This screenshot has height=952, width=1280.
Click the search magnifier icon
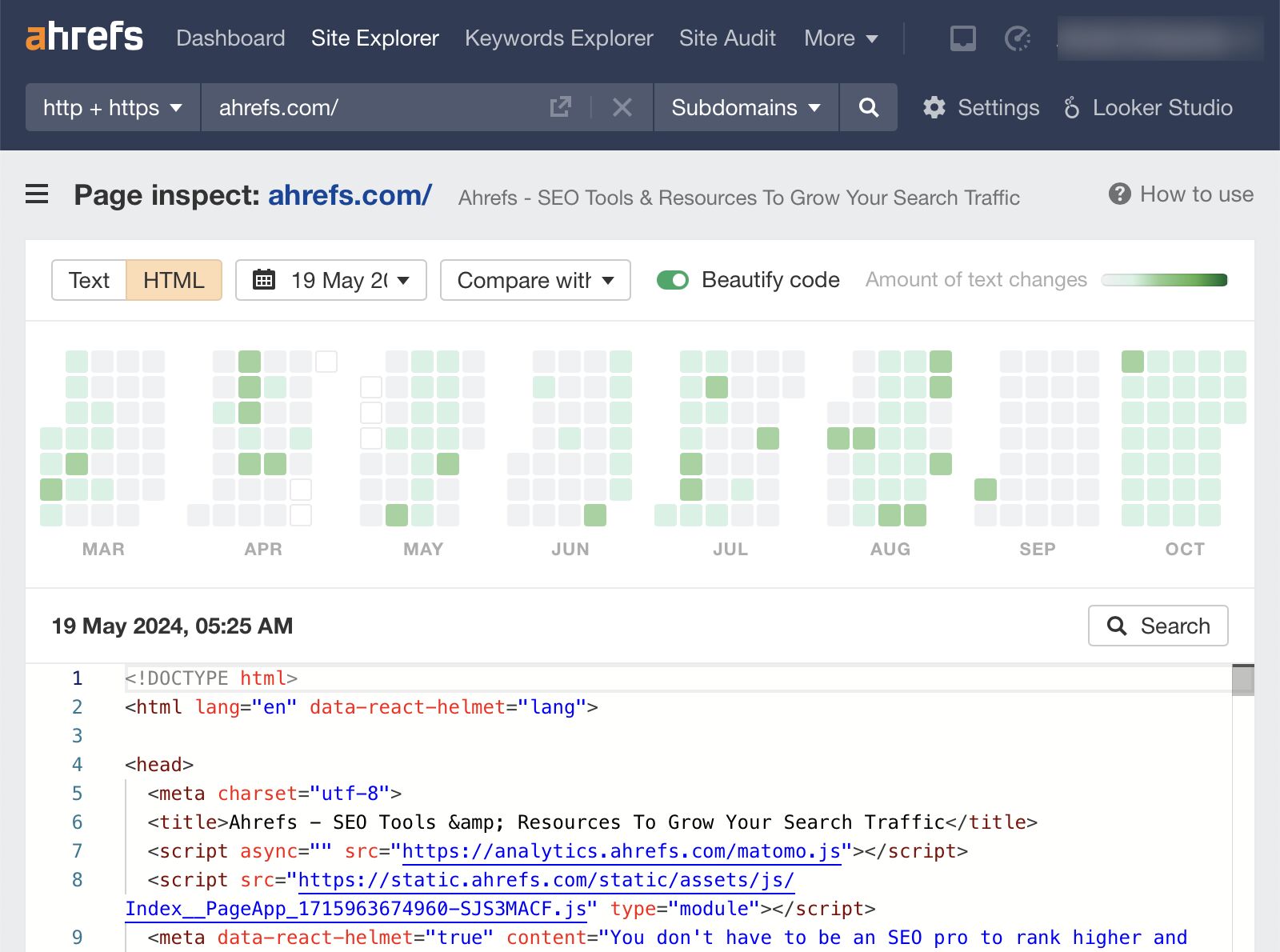click(869, 107)
